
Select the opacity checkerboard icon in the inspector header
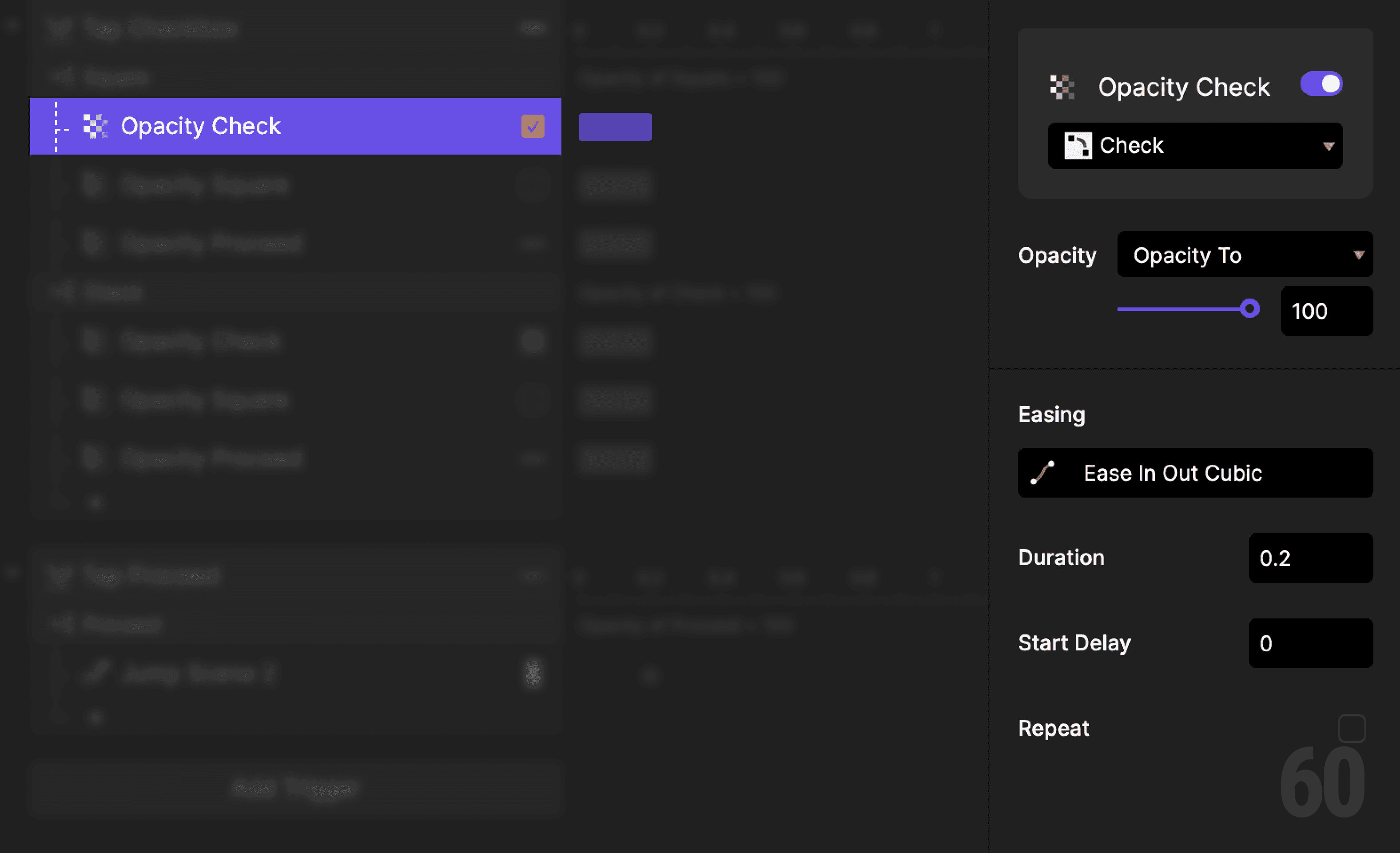[1062, 86]
